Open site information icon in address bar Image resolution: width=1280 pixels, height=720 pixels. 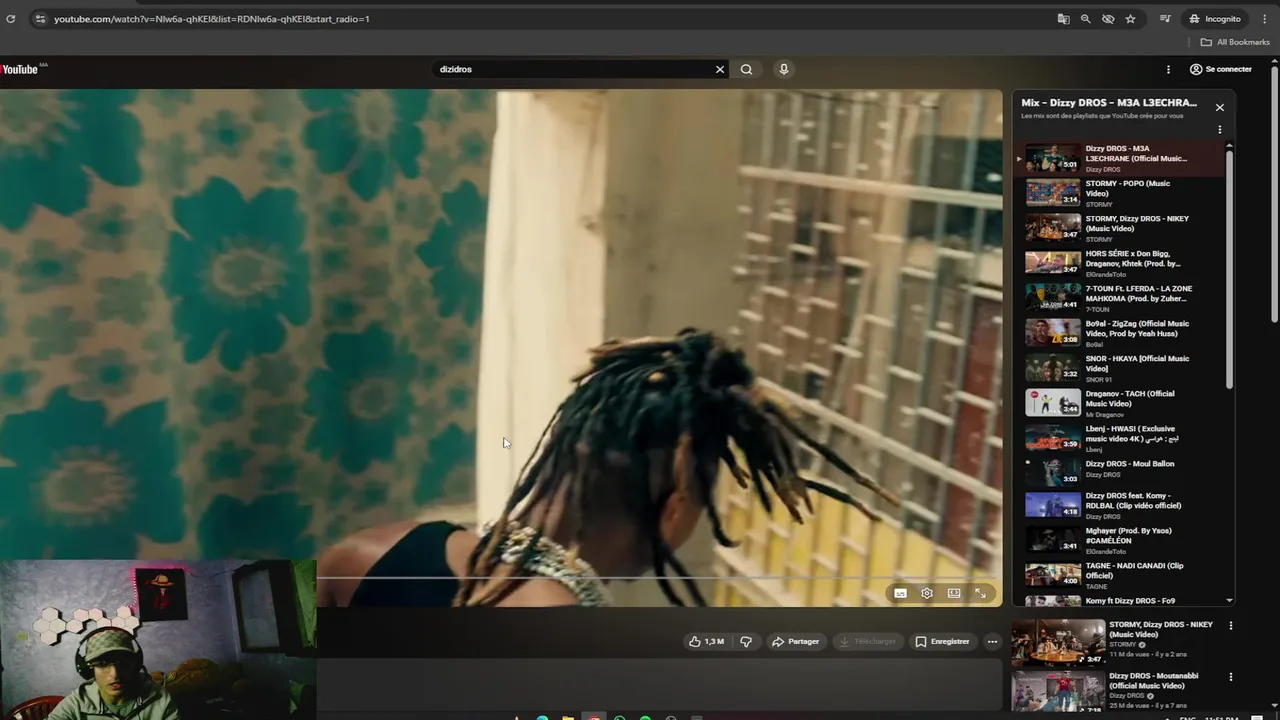[39, 19]
